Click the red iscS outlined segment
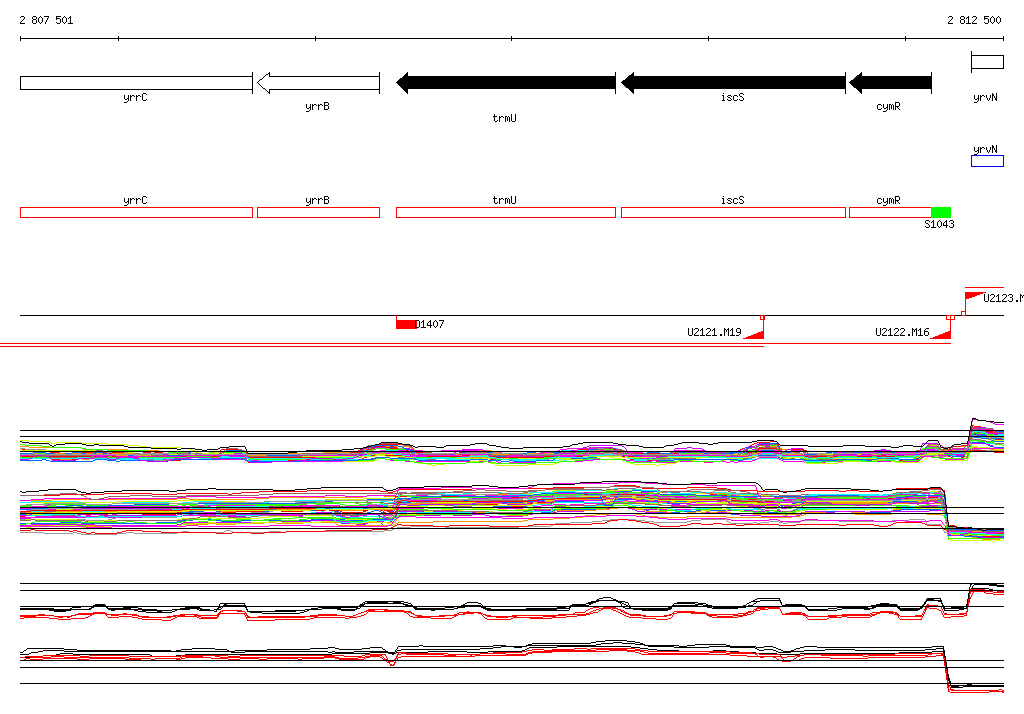This screenshot has height=714, width=1024. pos(733,212)
